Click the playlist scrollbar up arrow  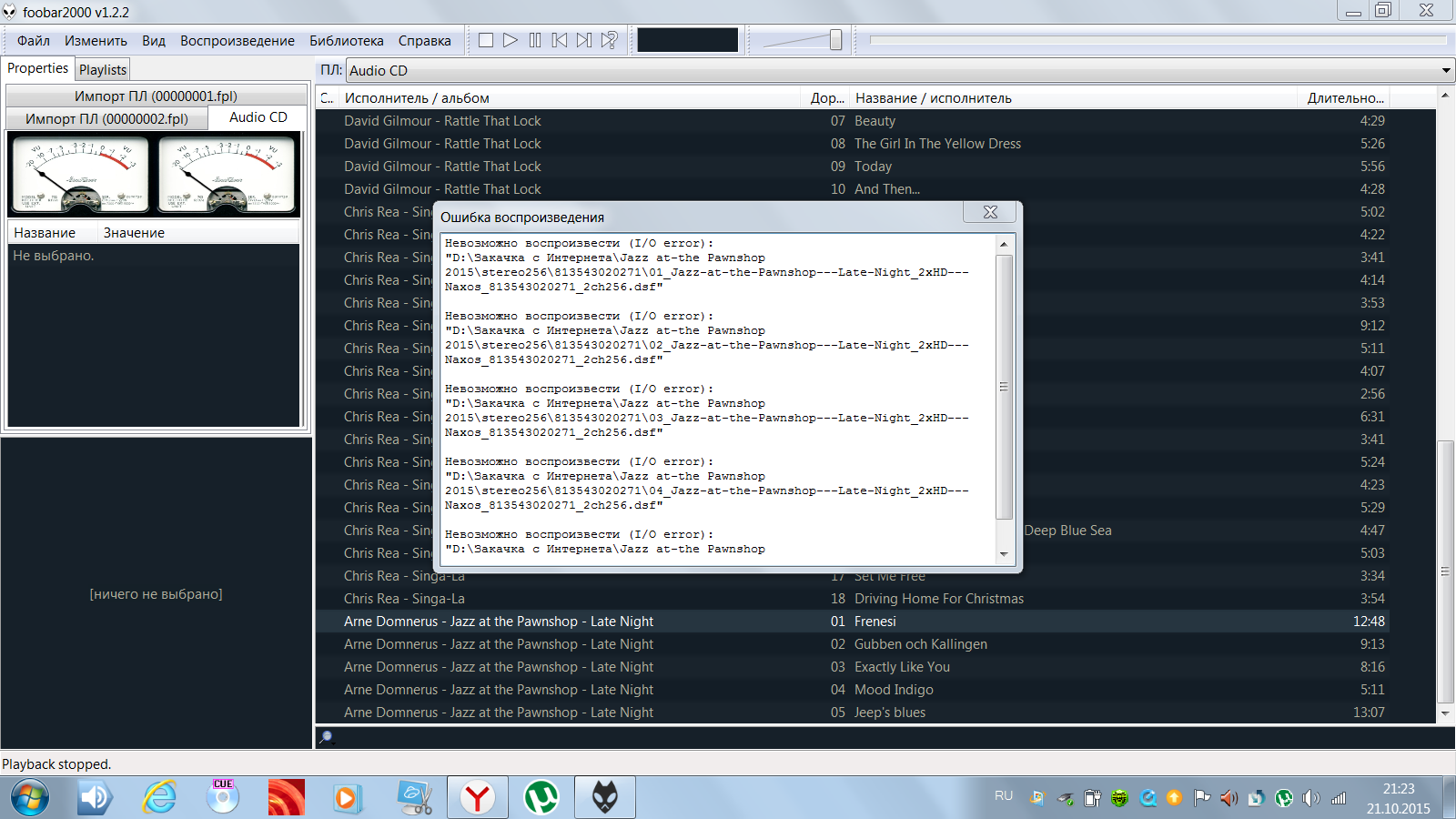tap(1445, 95)
